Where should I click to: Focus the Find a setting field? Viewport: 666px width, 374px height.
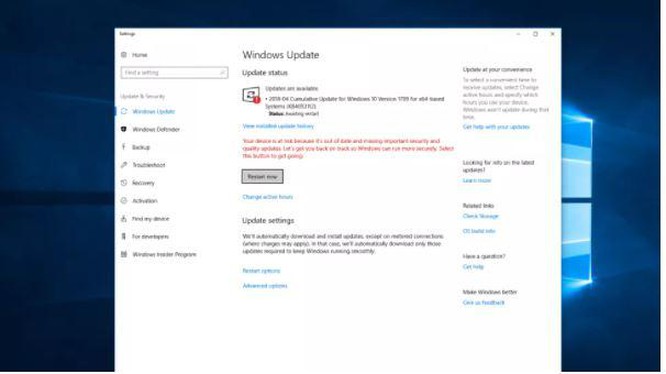pyautogui.click(x=174, y=73)
